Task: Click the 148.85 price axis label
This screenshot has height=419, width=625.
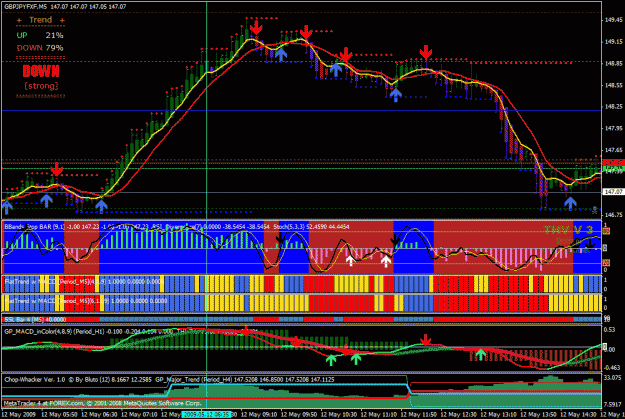Action: click(x=614, y=63)
